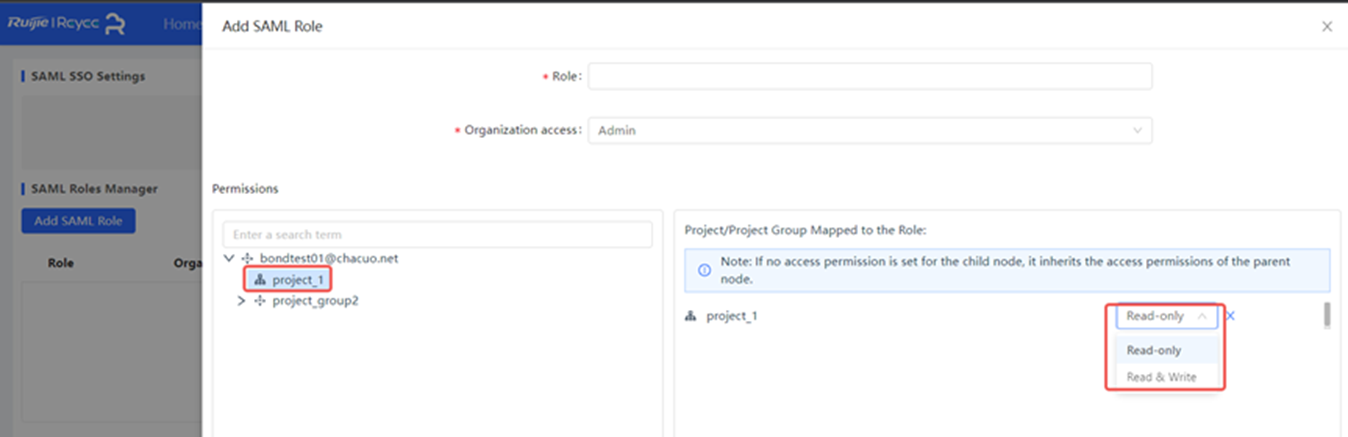
Task: Click the Add SAML Role button
Action: pos(78,221)
